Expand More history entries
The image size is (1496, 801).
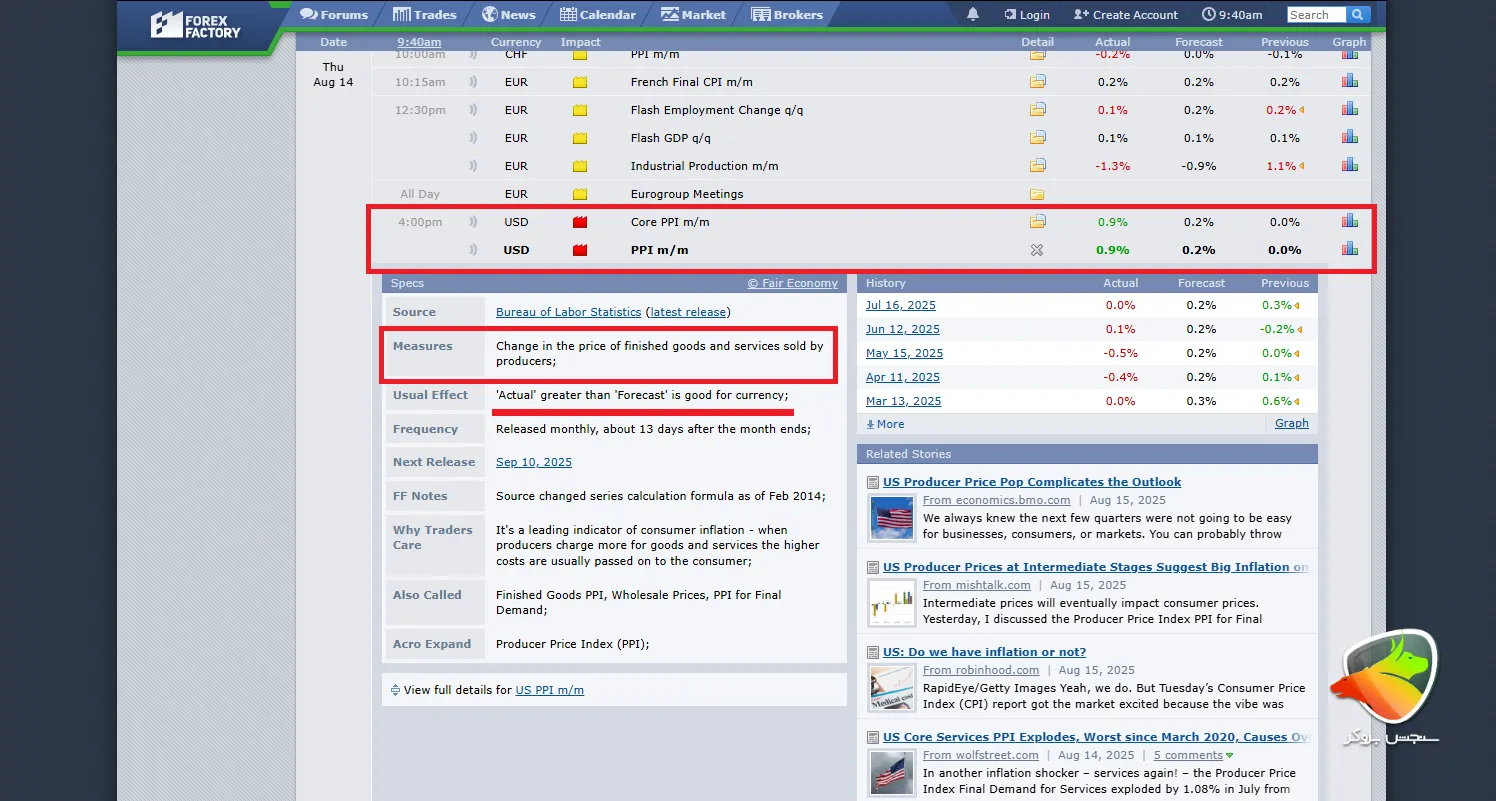[x=885, y=424]
